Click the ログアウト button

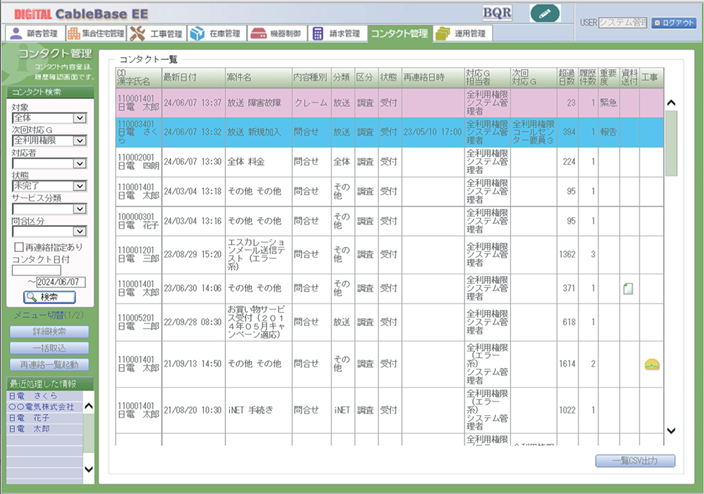point(673,22)
